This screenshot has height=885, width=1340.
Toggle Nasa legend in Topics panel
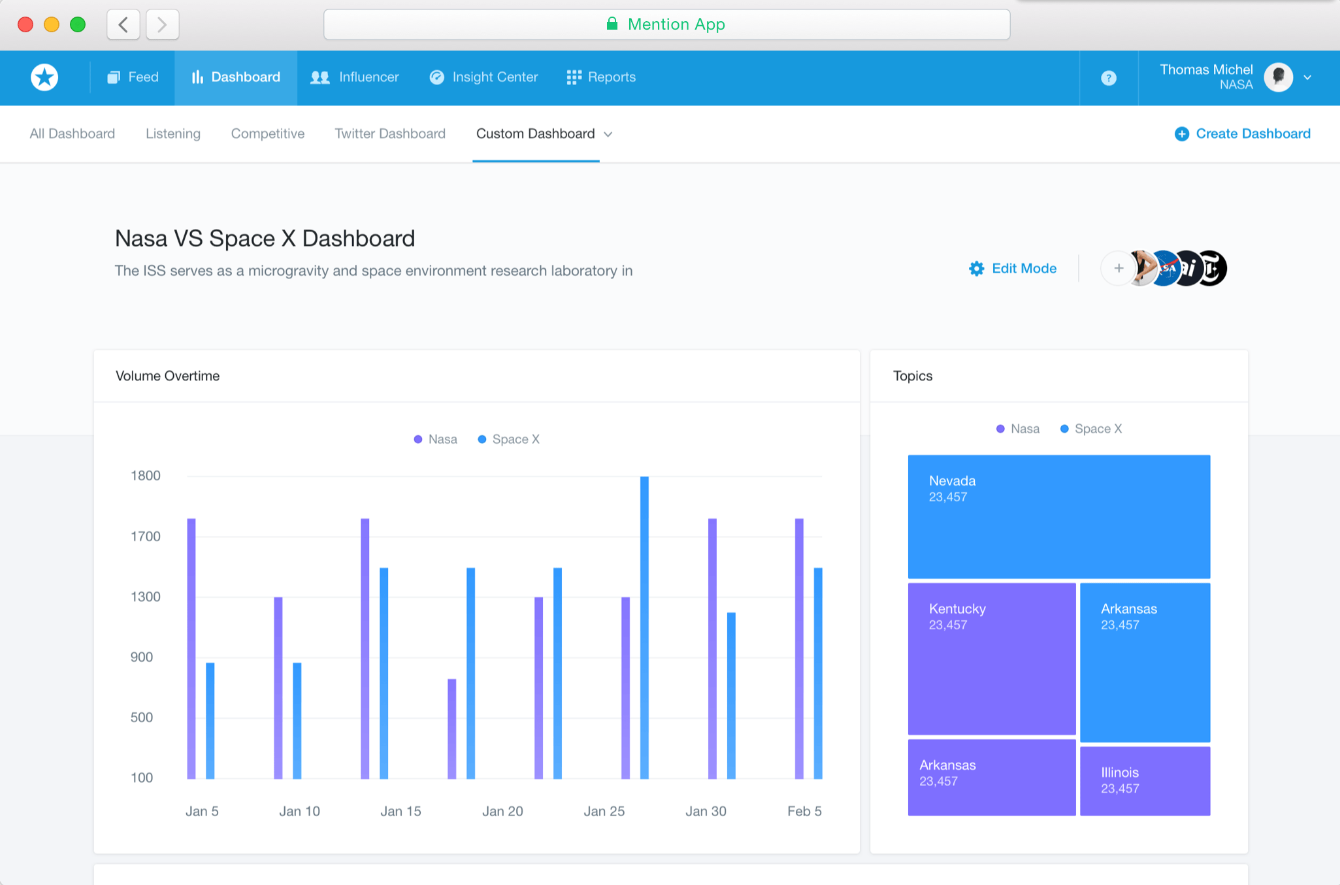pos(1018,429)
